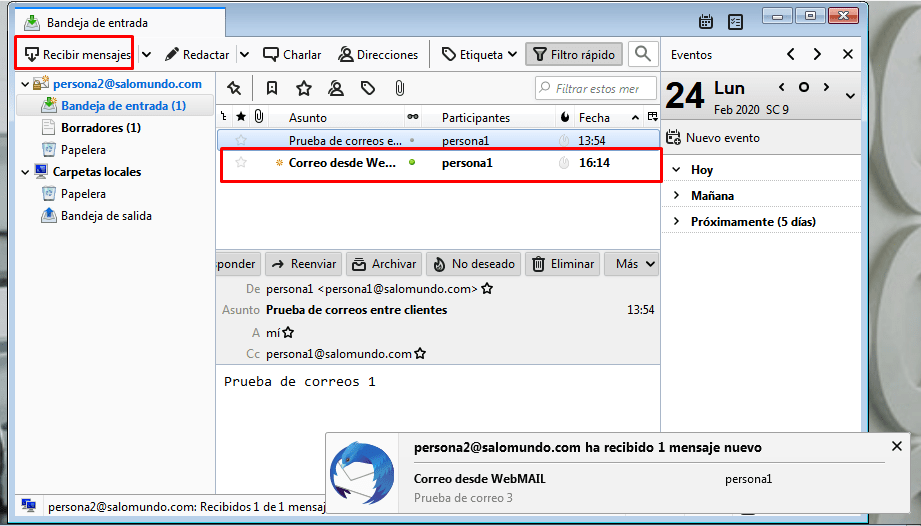
Task: Collapse the persona2@salomundo.com account tree
Action: pos(25,84)
